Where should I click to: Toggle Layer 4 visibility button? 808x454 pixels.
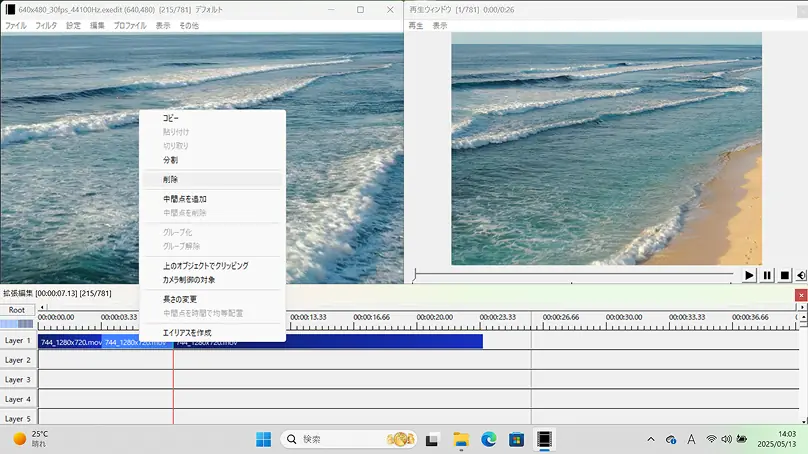coord(18,399)
